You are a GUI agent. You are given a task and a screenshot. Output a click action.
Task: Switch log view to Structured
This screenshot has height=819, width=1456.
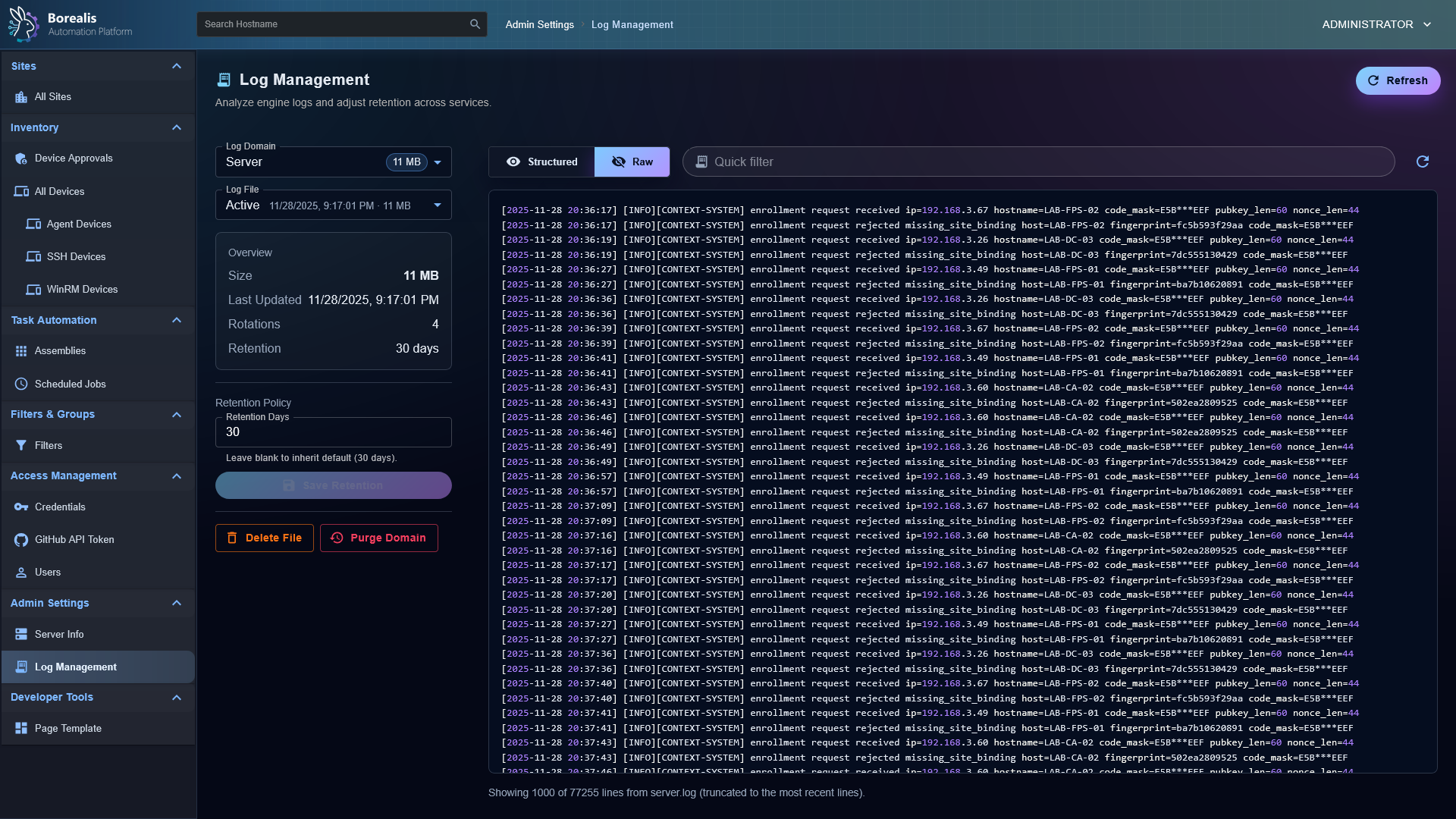[542, 162]
